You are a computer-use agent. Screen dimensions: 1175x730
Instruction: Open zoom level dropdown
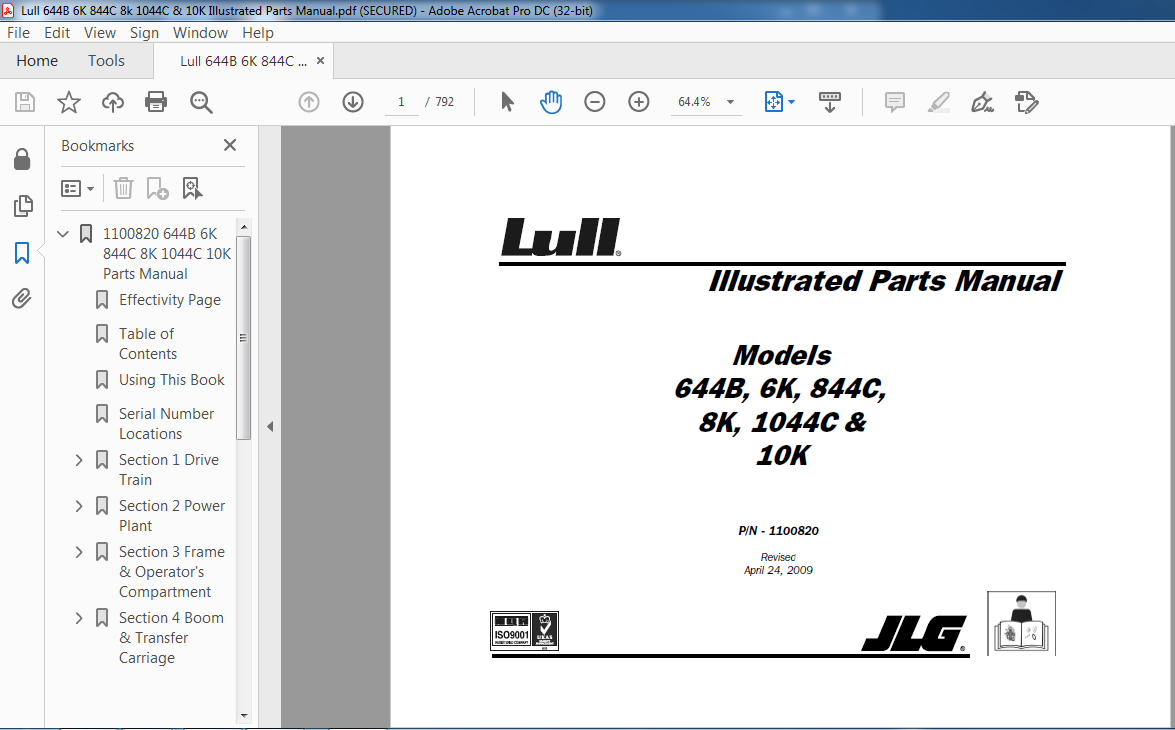(x=731, y=102)
